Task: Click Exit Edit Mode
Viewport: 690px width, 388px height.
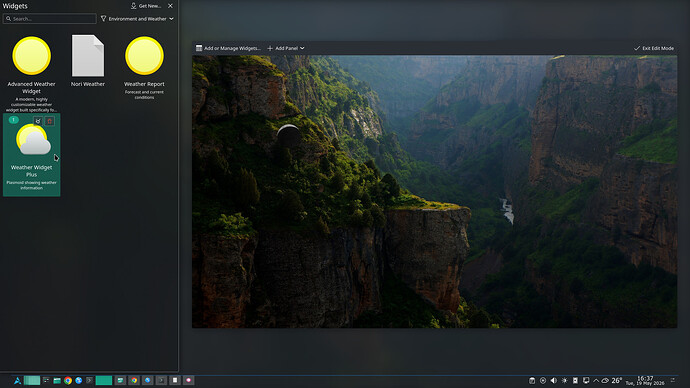Action: pyautogui.click(x=653, y=48)
